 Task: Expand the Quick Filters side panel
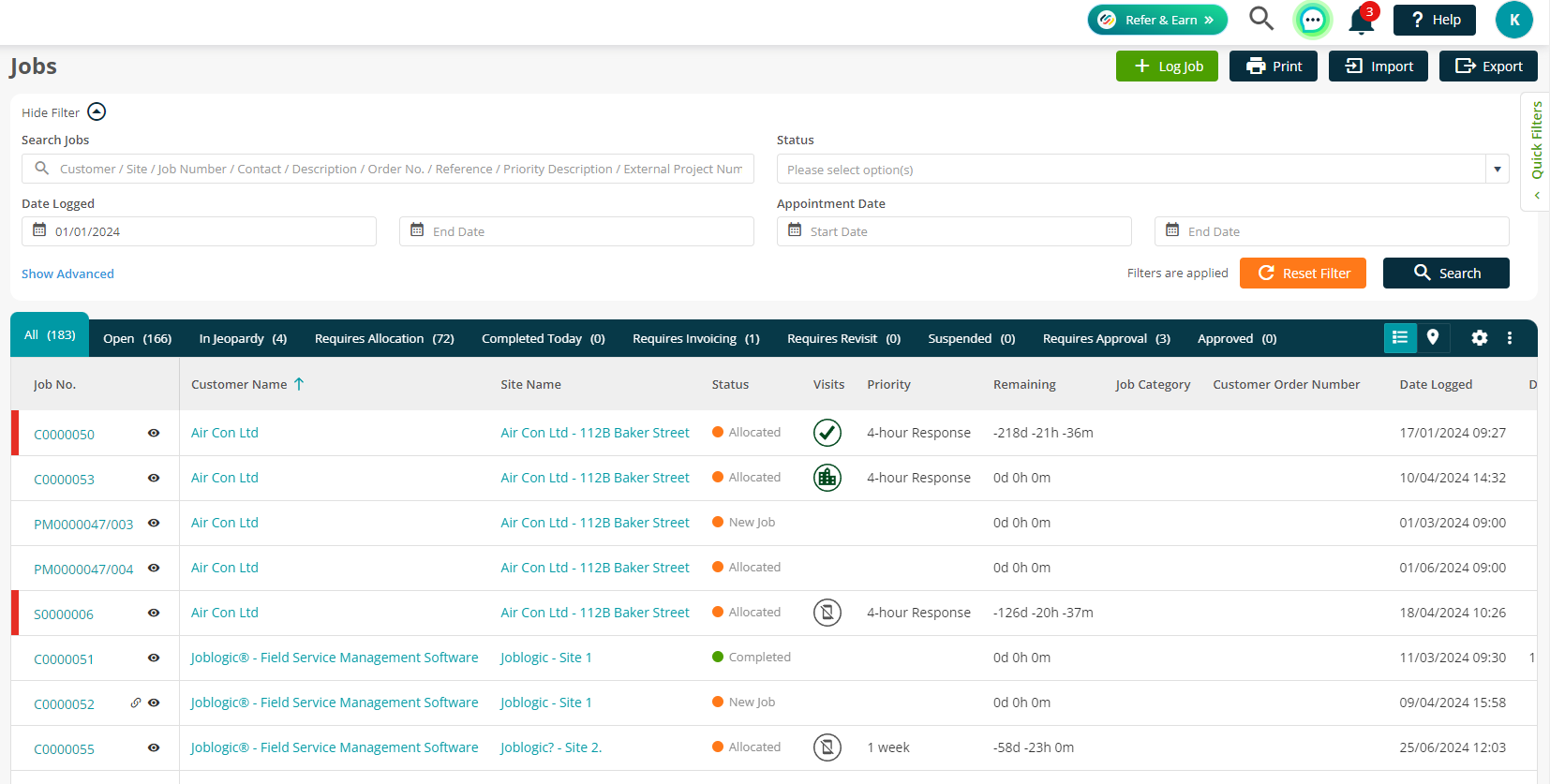[1536, 152]
